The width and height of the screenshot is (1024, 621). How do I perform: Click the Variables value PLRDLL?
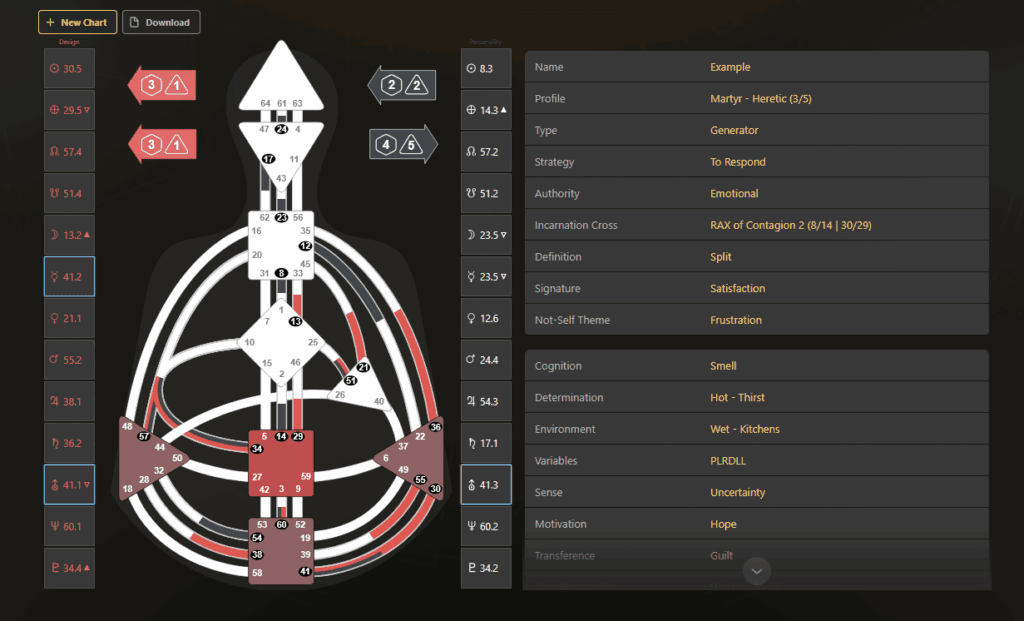point(728,460)
